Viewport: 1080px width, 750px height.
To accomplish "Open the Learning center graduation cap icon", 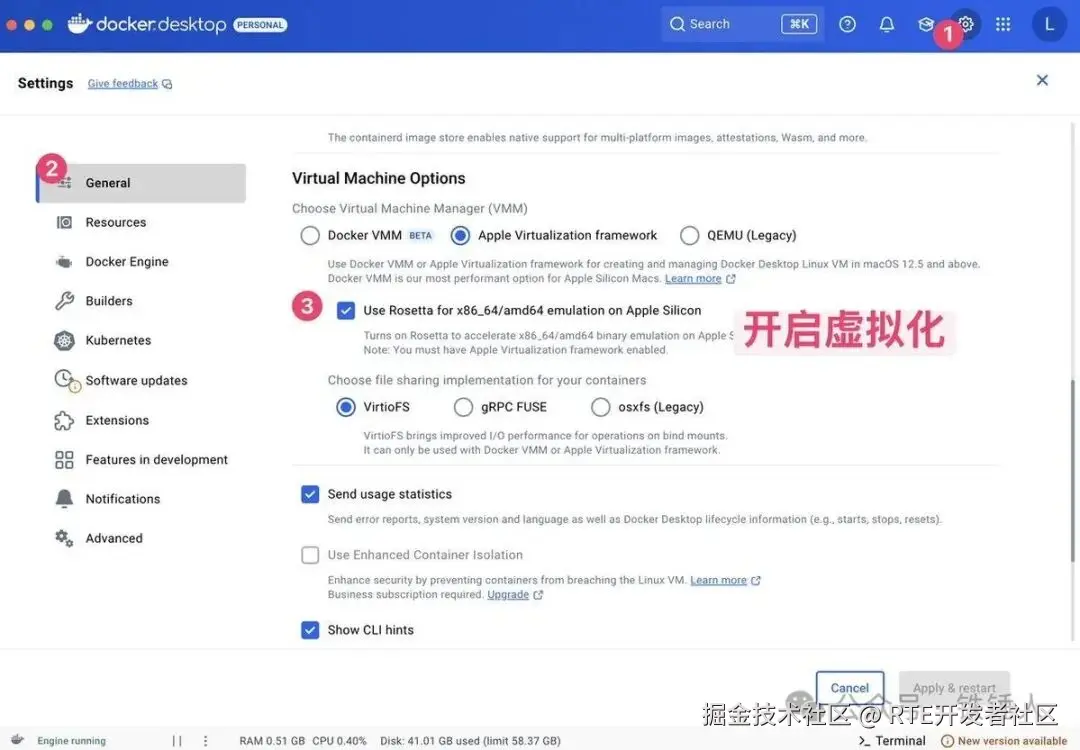I will [926, 24].
